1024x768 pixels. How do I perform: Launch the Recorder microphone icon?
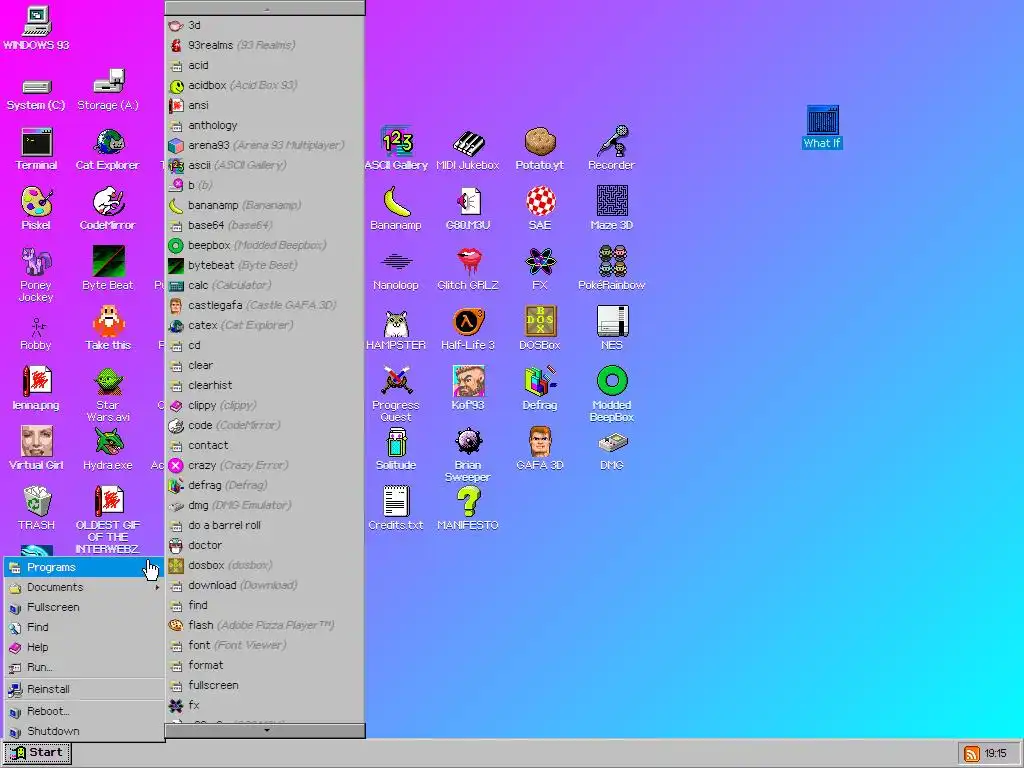point(611,149)
